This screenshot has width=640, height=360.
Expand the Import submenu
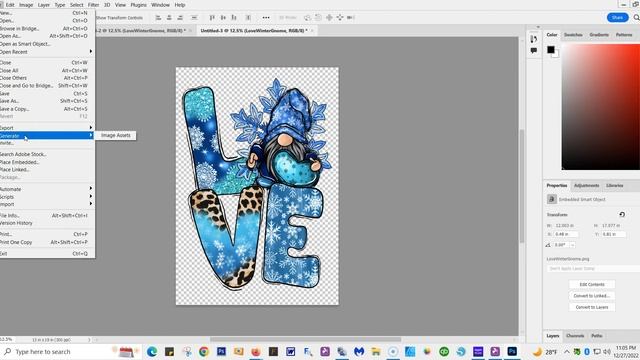pyautogui.click(x=47, y=204)
